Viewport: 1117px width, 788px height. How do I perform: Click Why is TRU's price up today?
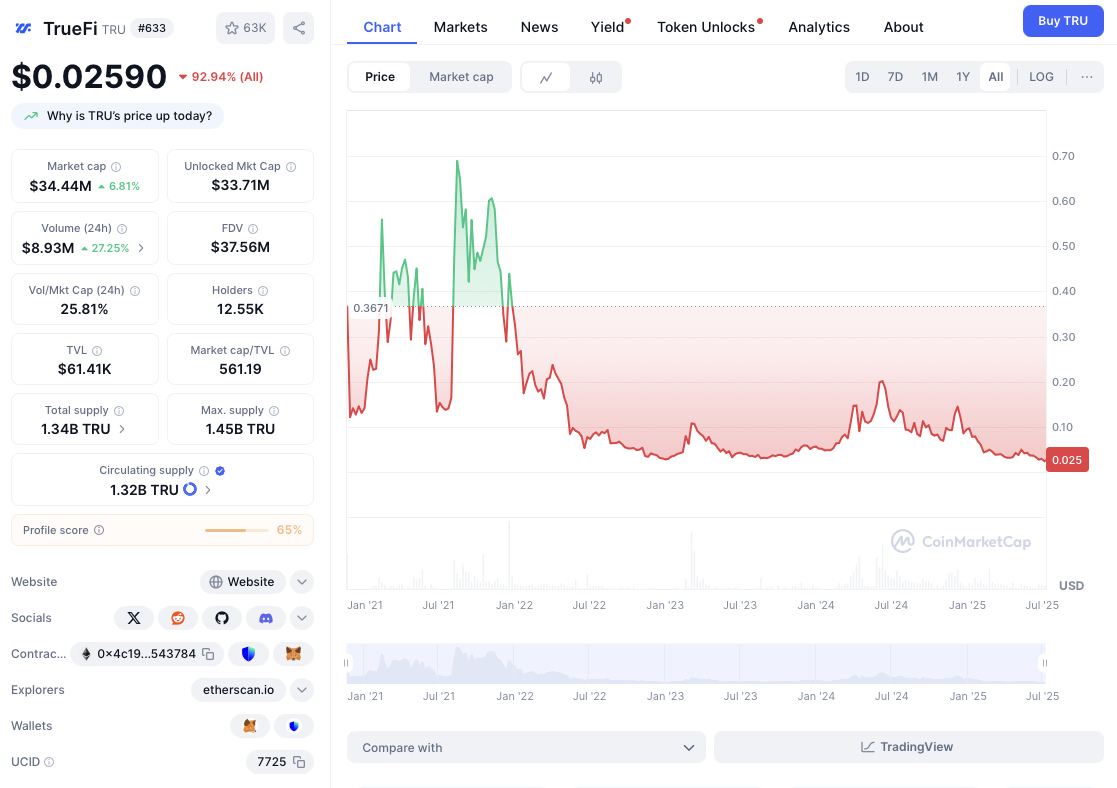[x=118, y=116]
